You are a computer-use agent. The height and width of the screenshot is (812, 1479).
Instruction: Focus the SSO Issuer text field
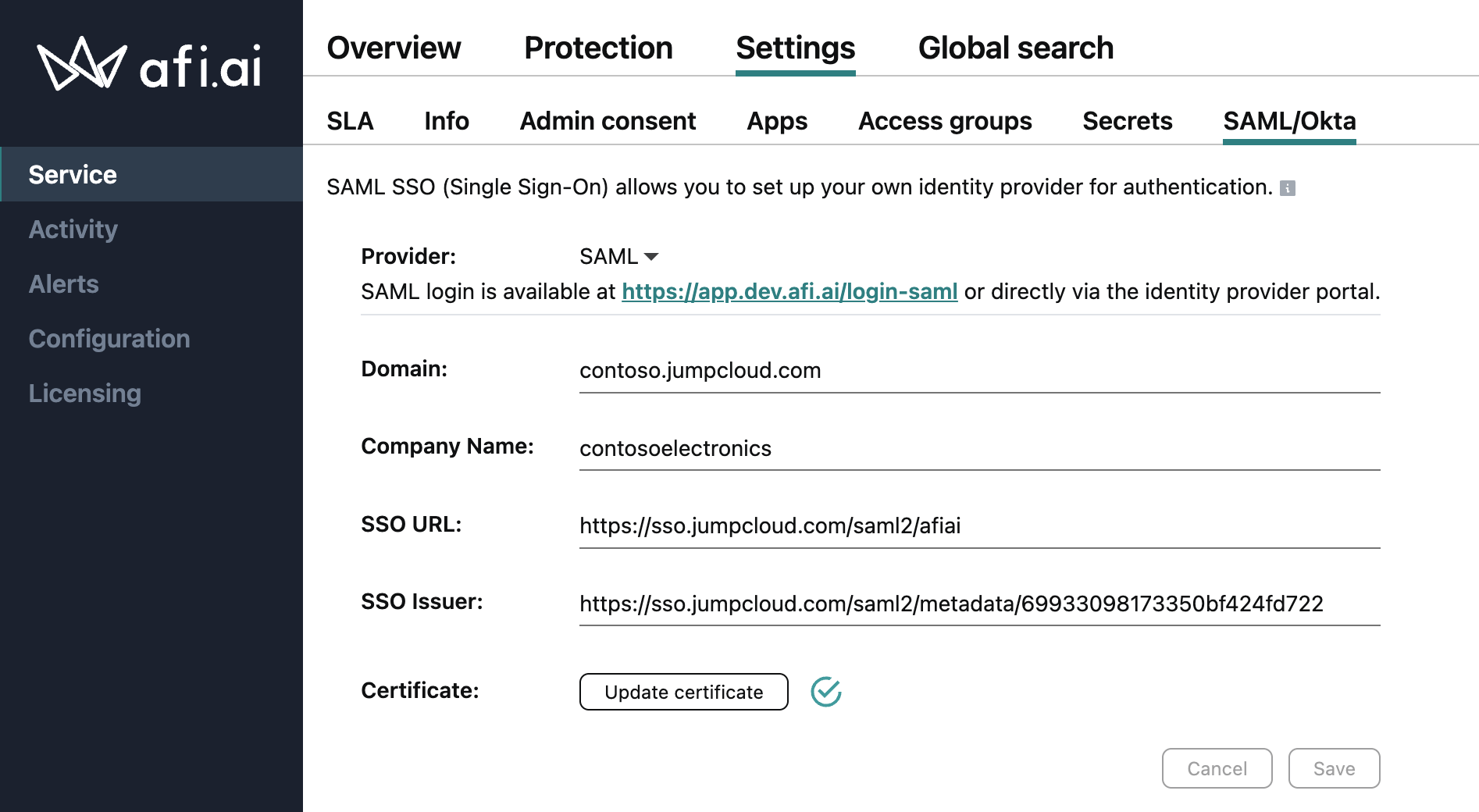(979, 604)
